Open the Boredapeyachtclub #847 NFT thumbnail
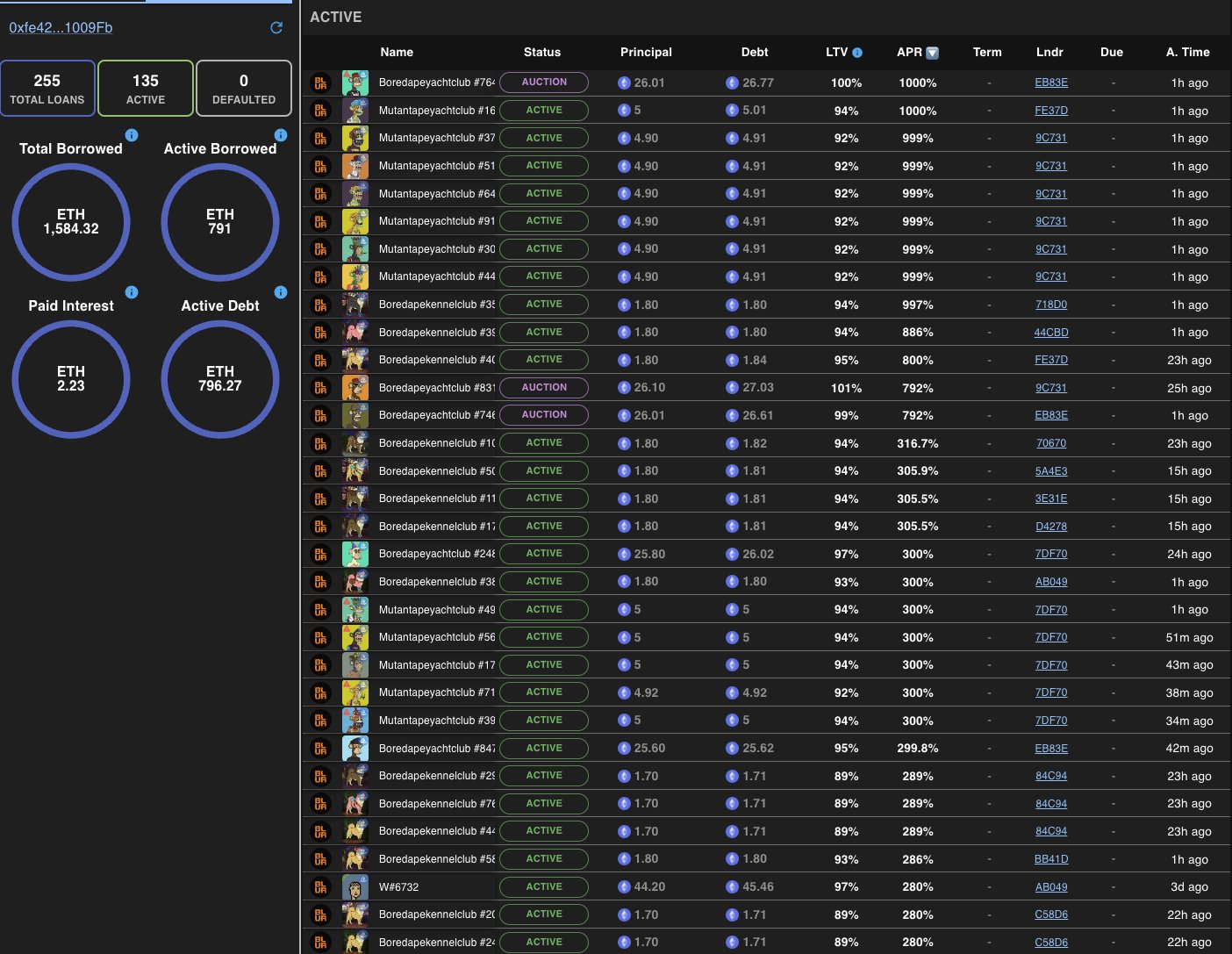 pos(355,749)
